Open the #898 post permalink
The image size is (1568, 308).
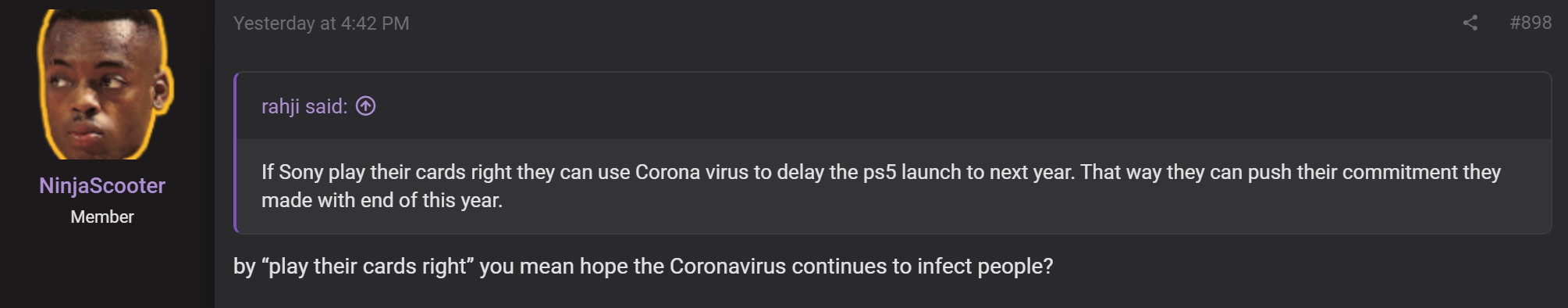pyautogui.click(x=1530, y=23)
